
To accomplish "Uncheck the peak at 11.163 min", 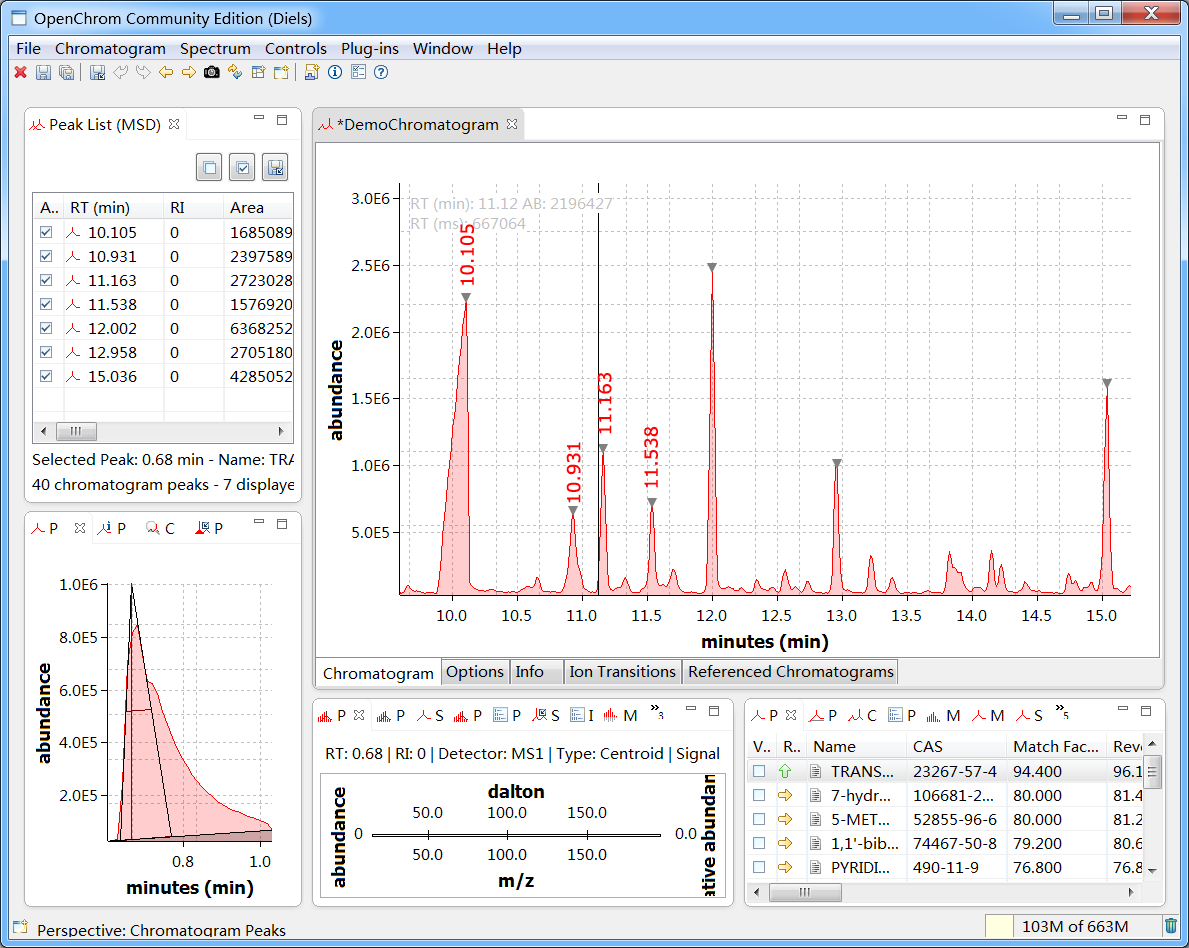I will [46, 281].
